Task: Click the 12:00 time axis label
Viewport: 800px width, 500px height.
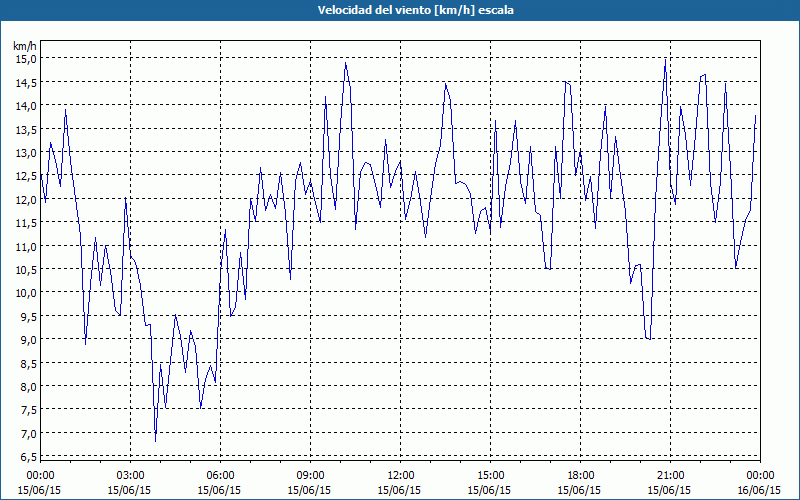Action: click(x=400, y=476)
